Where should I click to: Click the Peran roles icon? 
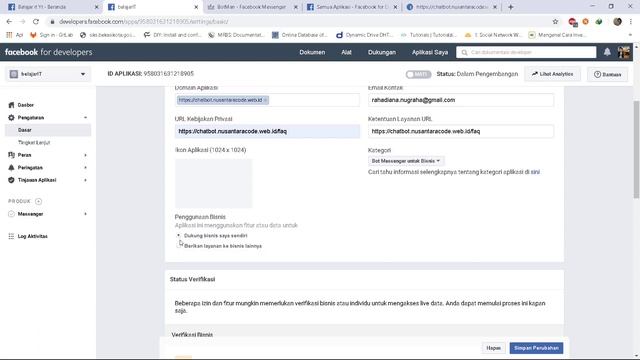(11, 155)
